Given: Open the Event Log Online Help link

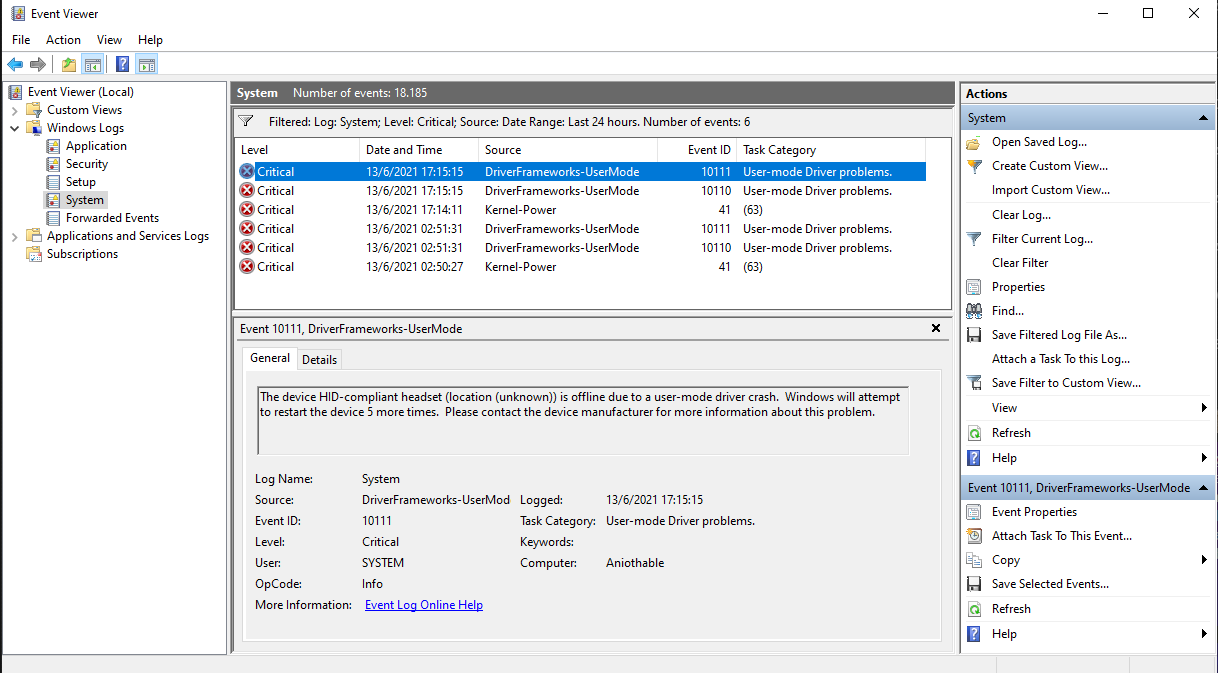Looking at the screenshot, I should point(423,605).
